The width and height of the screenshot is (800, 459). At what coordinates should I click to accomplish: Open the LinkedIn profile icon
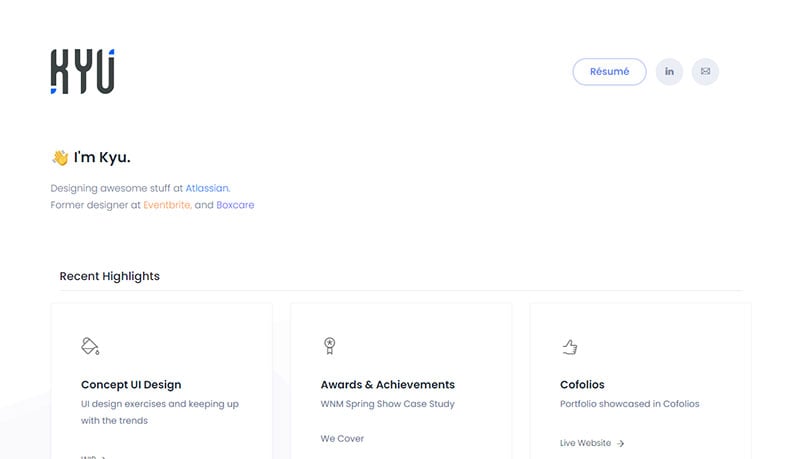coord(669,72)
